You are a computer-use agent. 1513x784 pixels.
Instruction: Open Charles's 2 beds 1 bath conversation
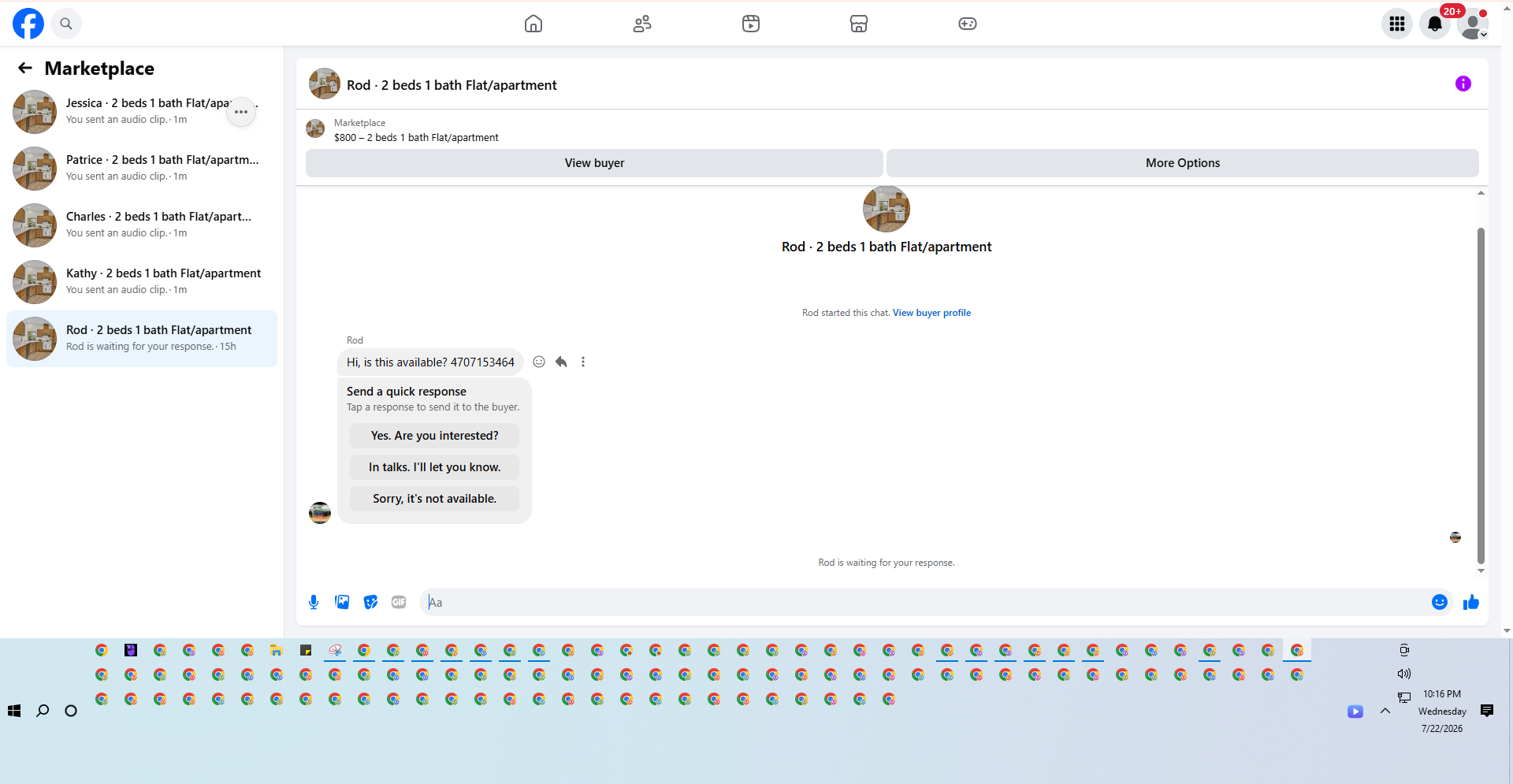(142, 225)
